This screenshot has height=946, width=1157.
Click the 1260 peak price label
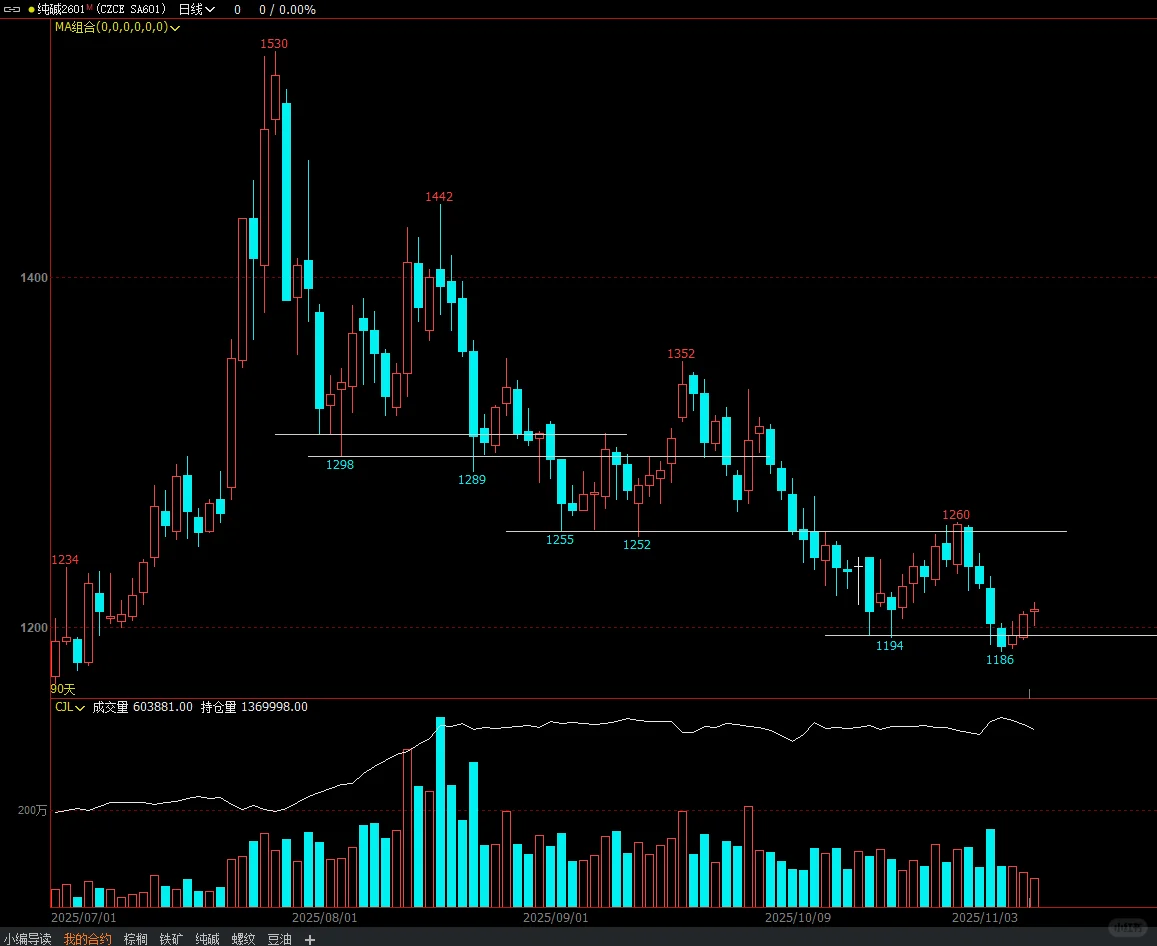(956, 514)
